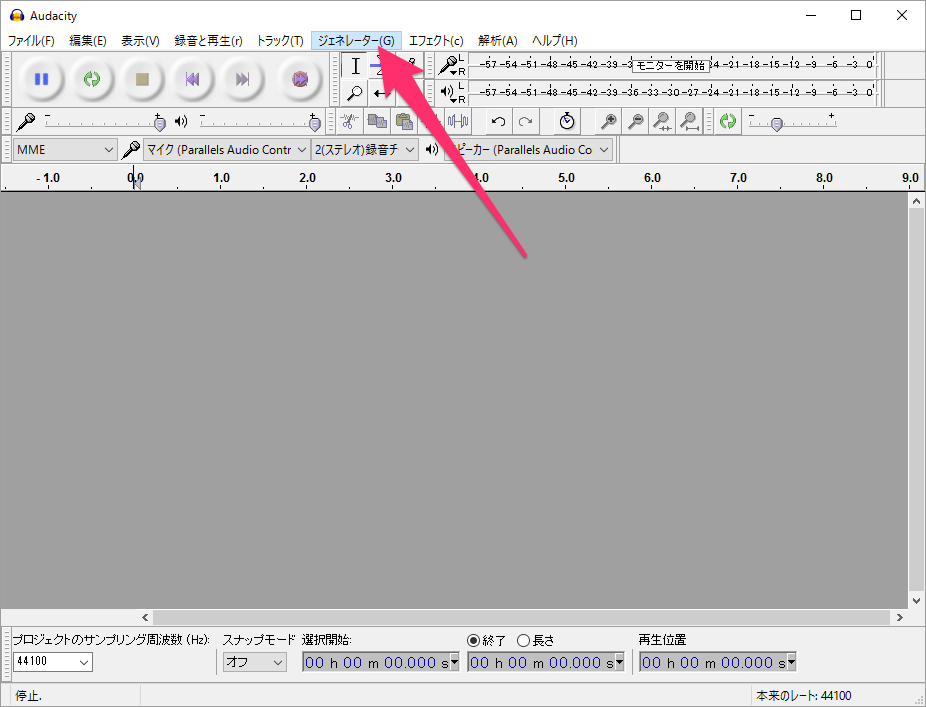Open the 表示(V) menu
The image size is (926, 707).
tap(140, 41)
